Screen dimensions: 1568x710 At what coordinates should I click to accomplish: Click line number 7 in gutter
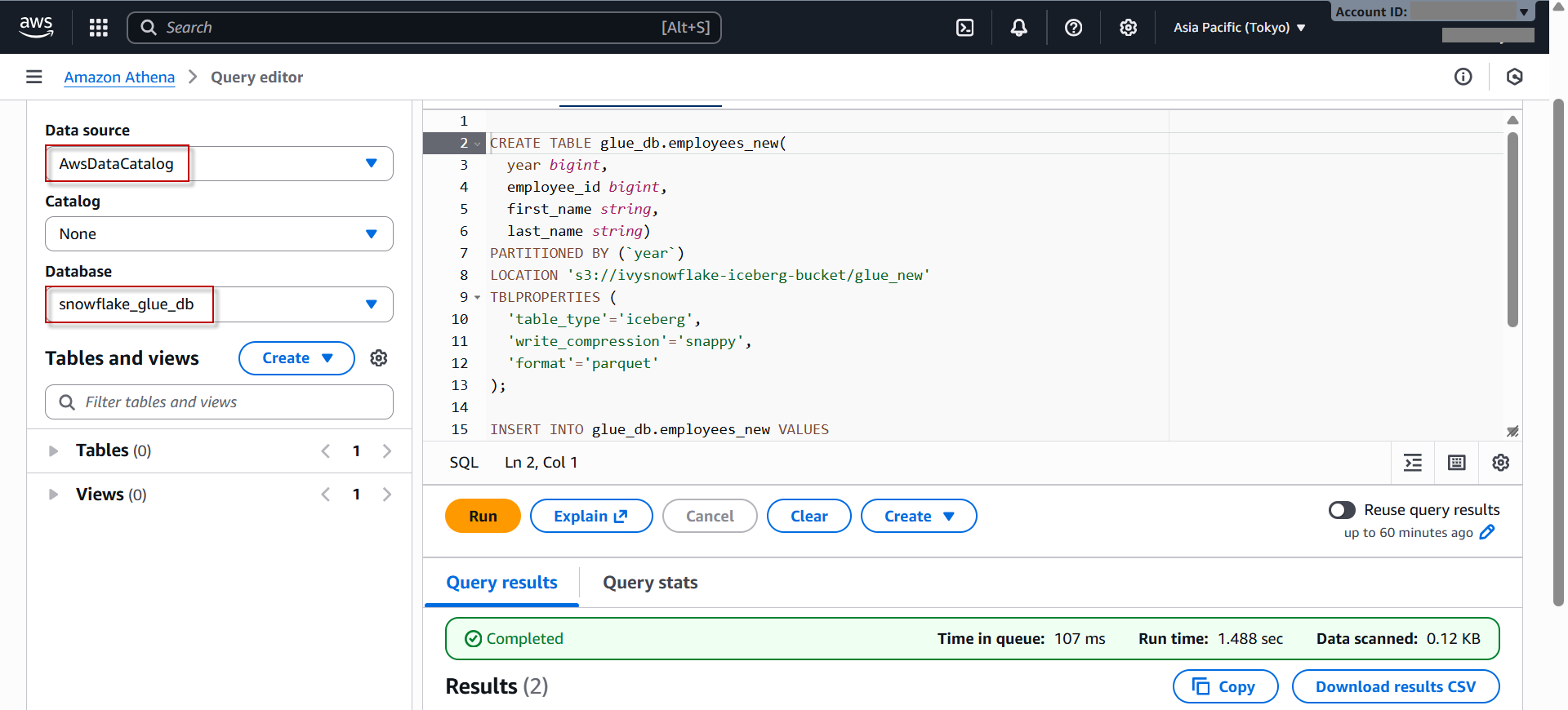(x=464, y=253)
